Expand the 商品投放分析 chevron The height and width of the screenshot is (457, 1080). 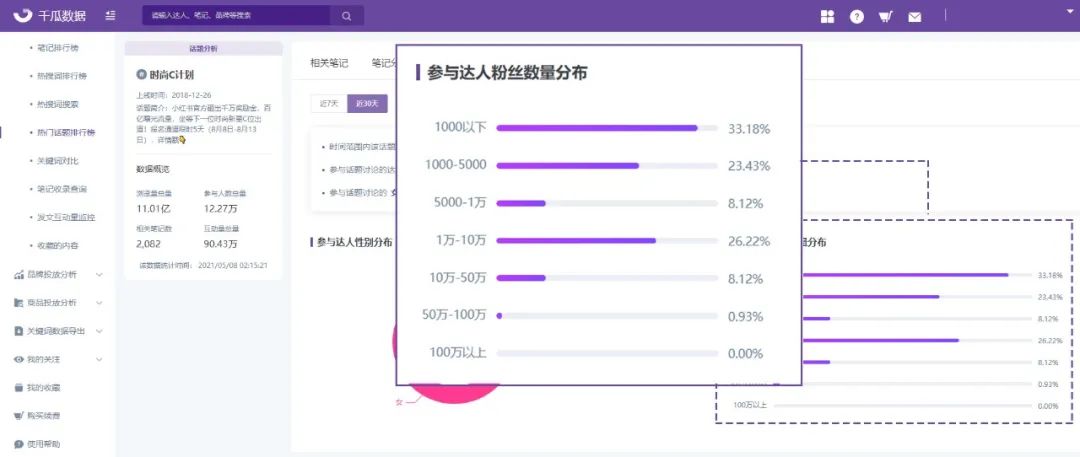pos(99,303)
